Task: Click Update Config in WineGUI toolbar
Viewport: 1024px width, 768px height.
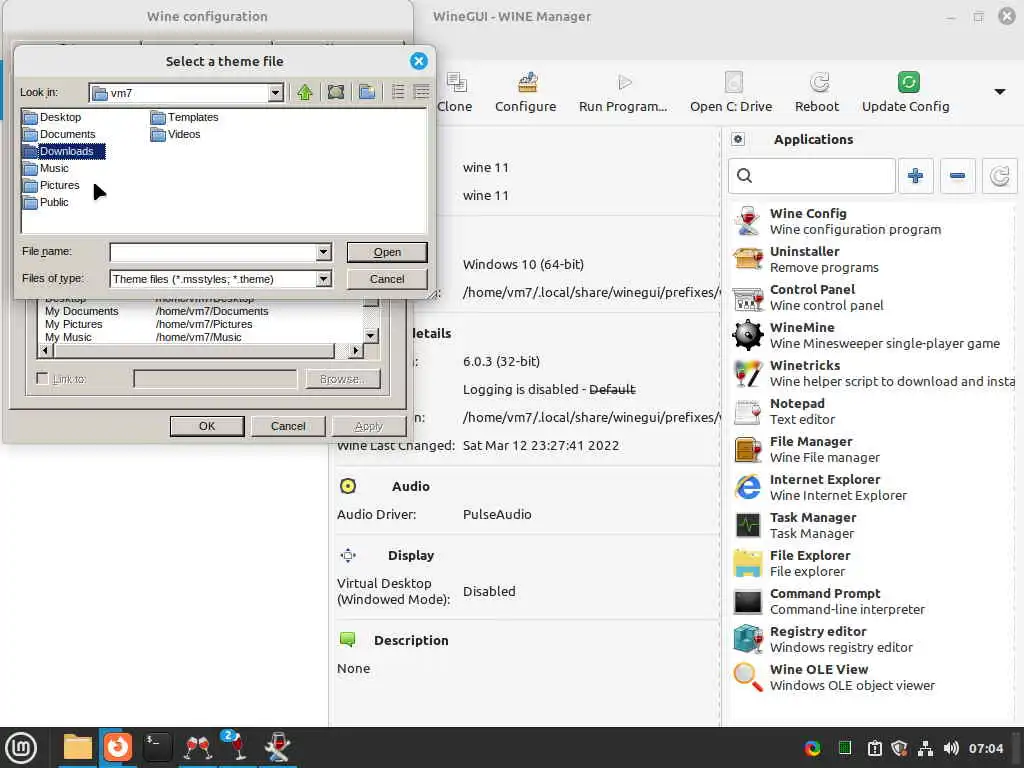Action: coord(906,92)
